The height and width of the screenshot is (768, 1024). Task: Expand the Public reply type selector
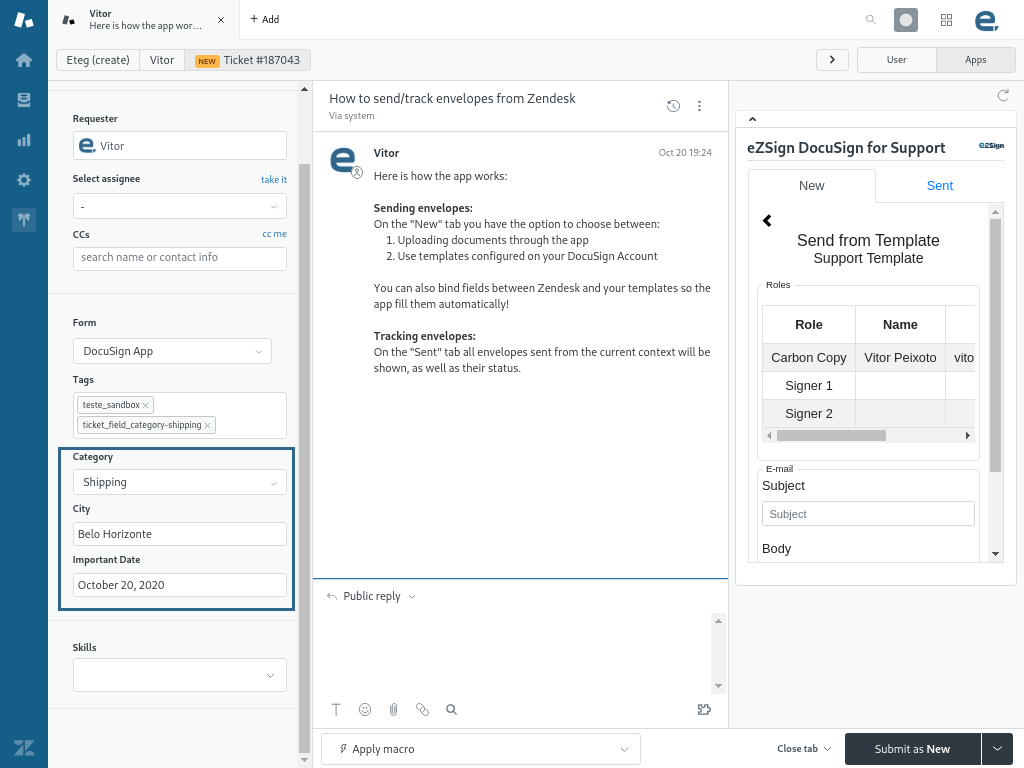point(372,596)
